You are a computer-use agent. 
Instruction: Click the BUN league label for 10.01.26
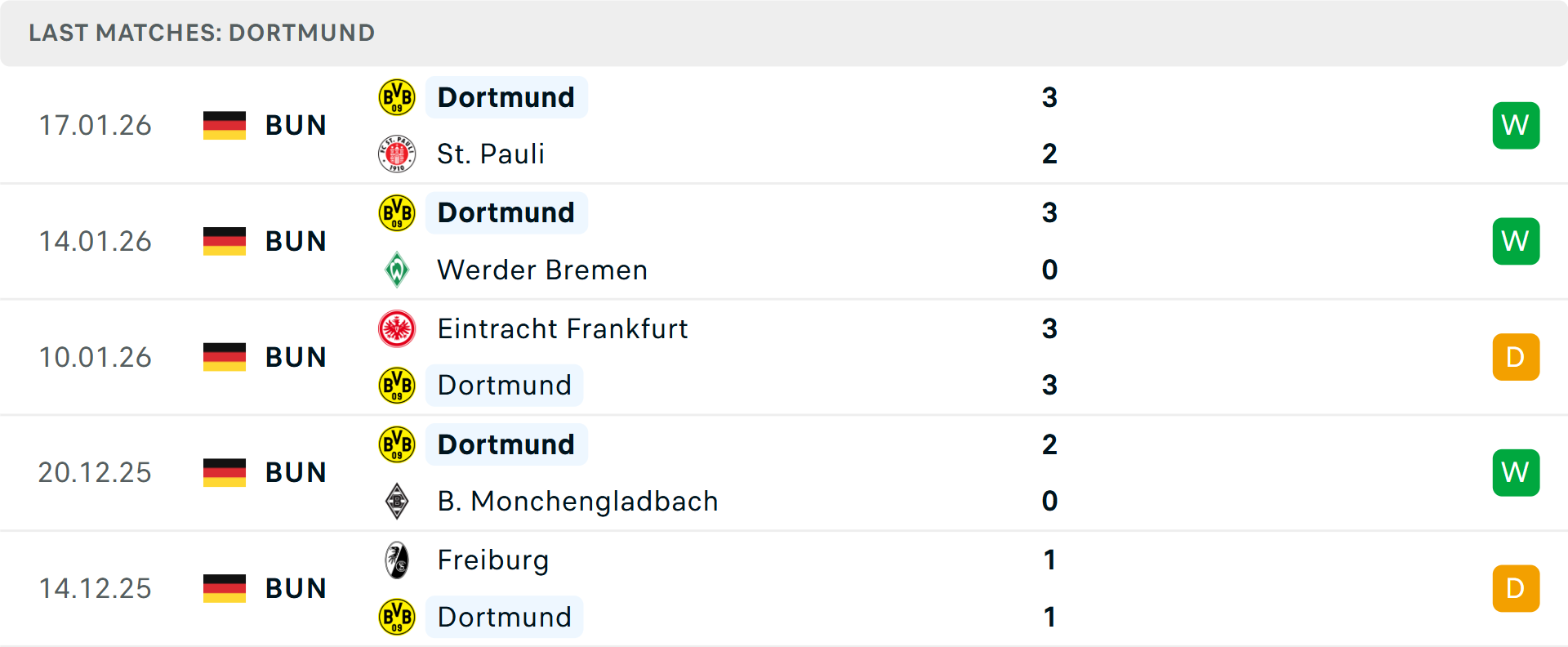(296, 357)
